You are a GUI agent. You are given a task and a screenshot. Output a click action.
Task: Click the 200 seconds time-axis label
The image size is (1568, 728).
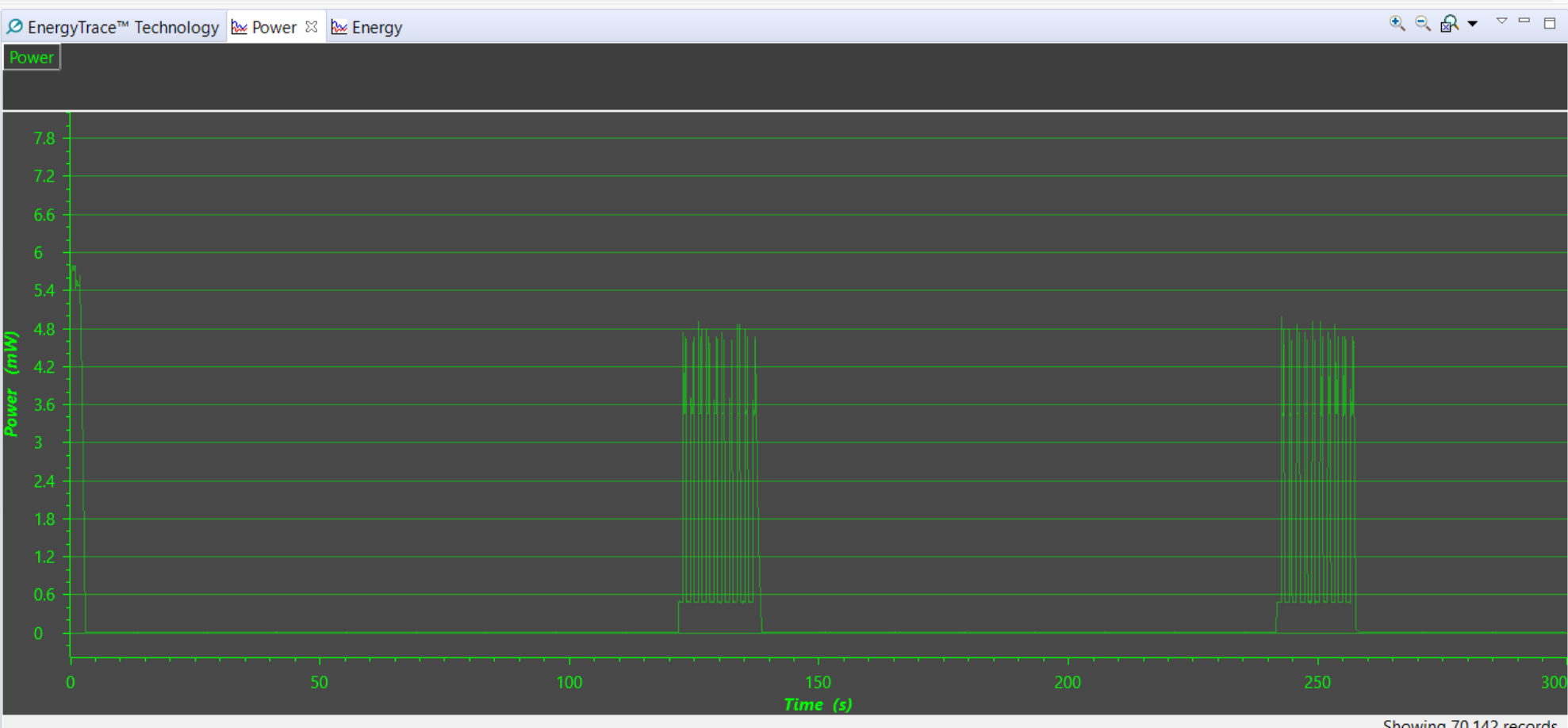click(1068, 682)
